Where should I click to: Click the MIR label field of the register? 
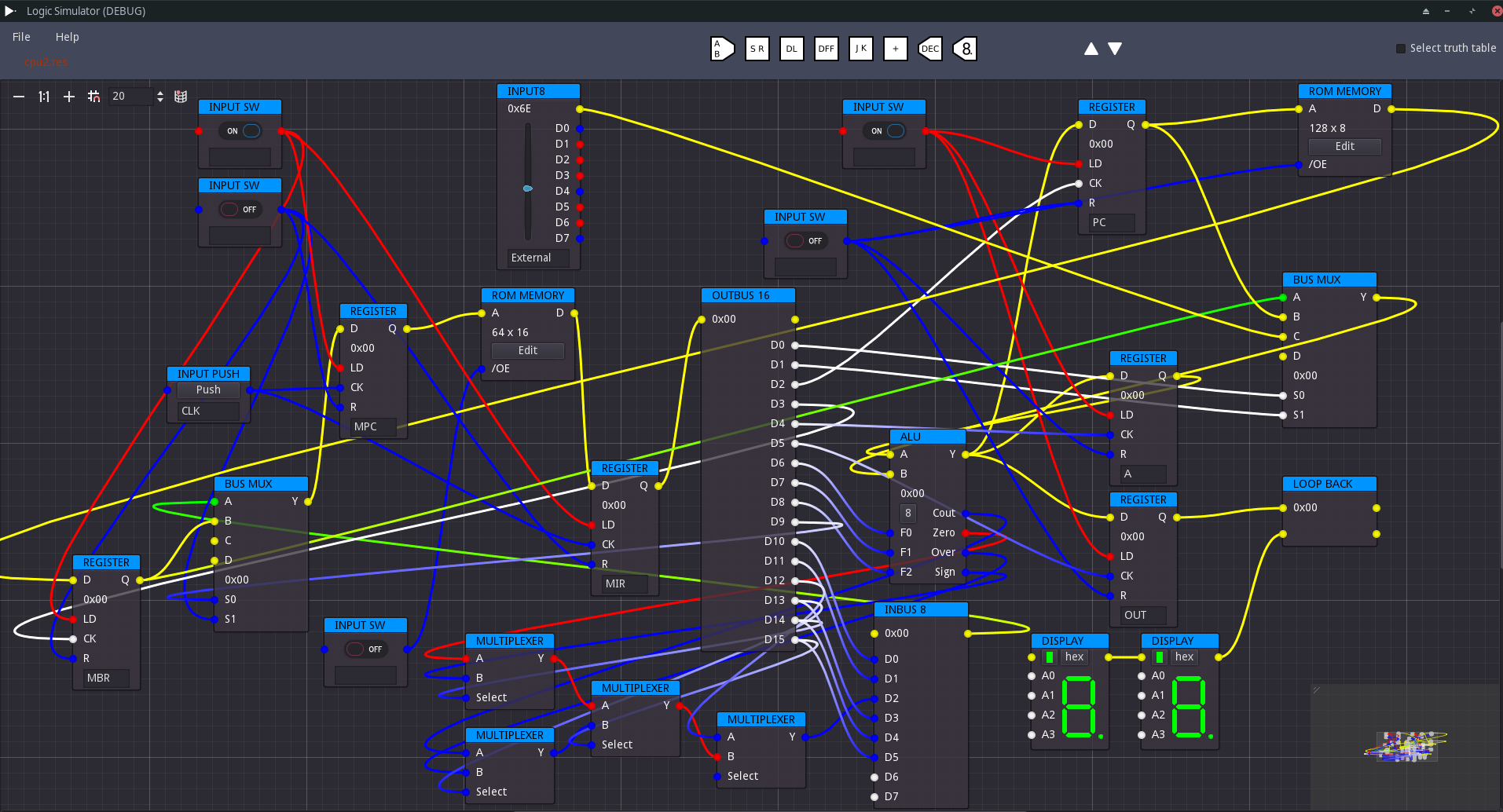625,583
